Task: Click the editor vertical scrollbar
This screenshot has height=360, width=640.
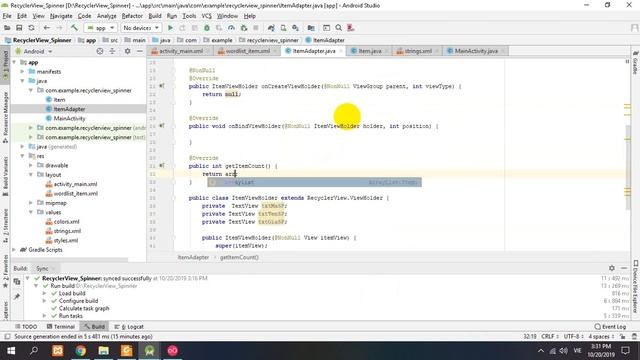Action: [627, 167]
